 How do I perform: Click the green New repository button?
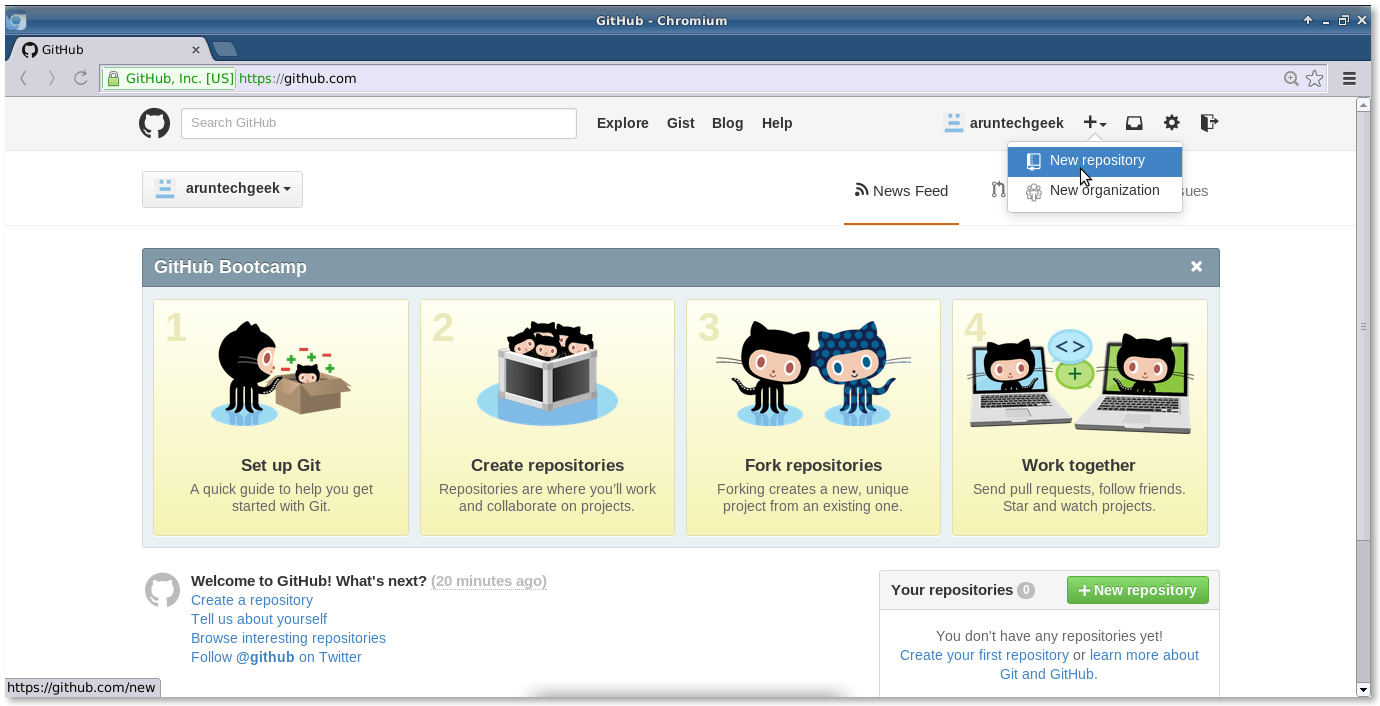[1137, 590]
